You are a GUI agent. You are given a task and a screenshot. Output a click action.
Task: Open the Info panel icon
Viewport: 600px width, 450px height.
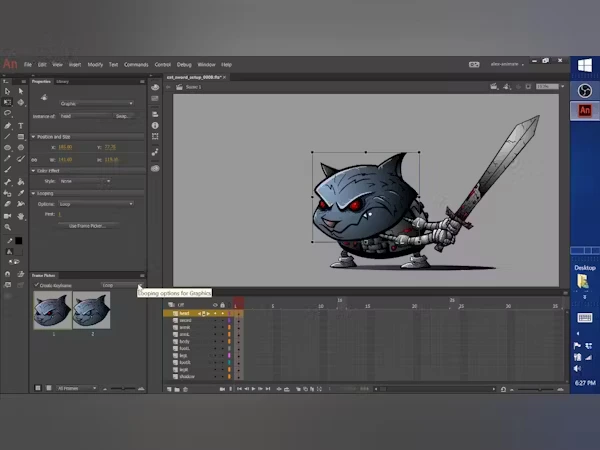[155, 126]
